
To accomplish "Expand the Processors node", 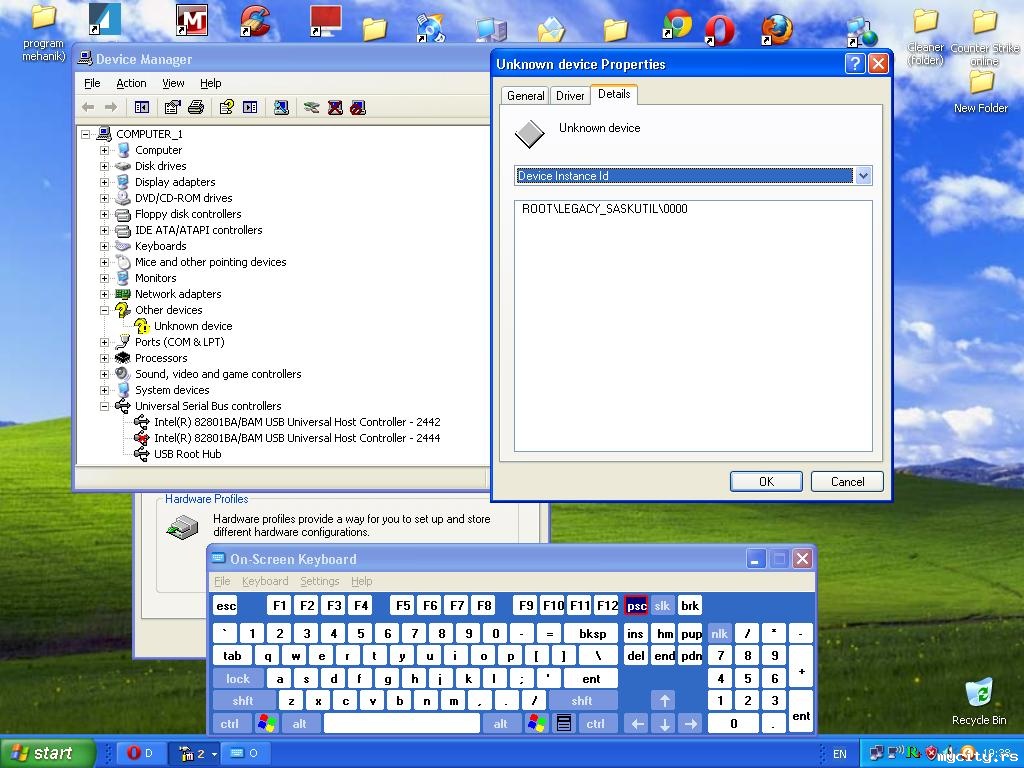I will pos(104,358).
